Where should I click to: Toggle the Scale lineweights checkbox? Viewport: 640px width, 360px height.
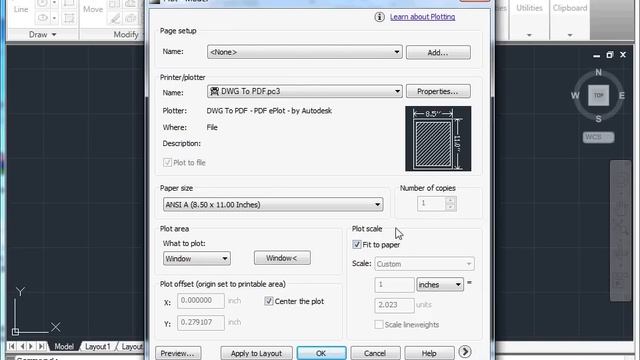(379, 324)
